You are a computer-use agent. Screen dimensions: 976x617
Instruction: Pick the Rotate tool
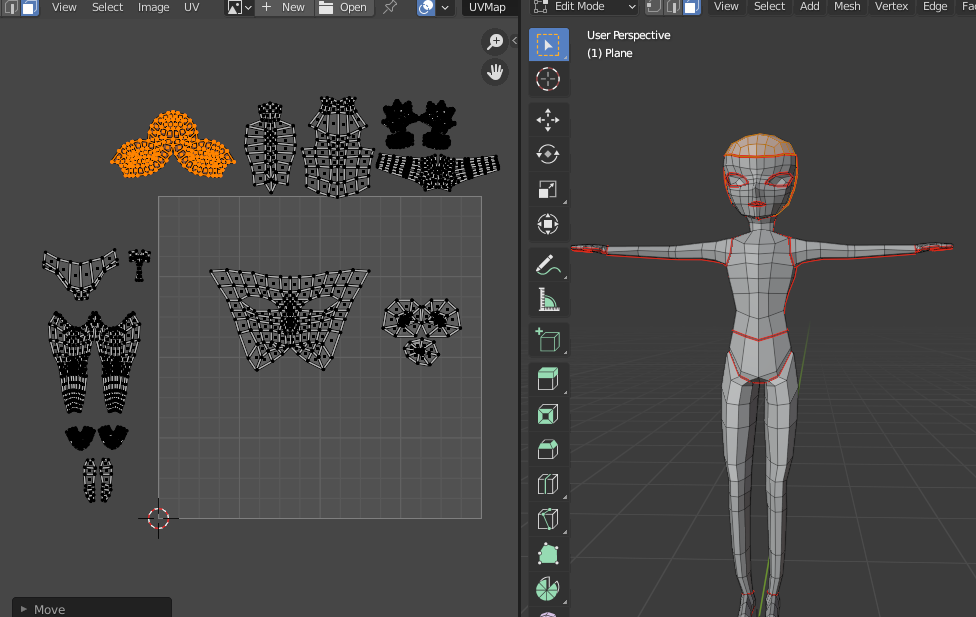548,154
